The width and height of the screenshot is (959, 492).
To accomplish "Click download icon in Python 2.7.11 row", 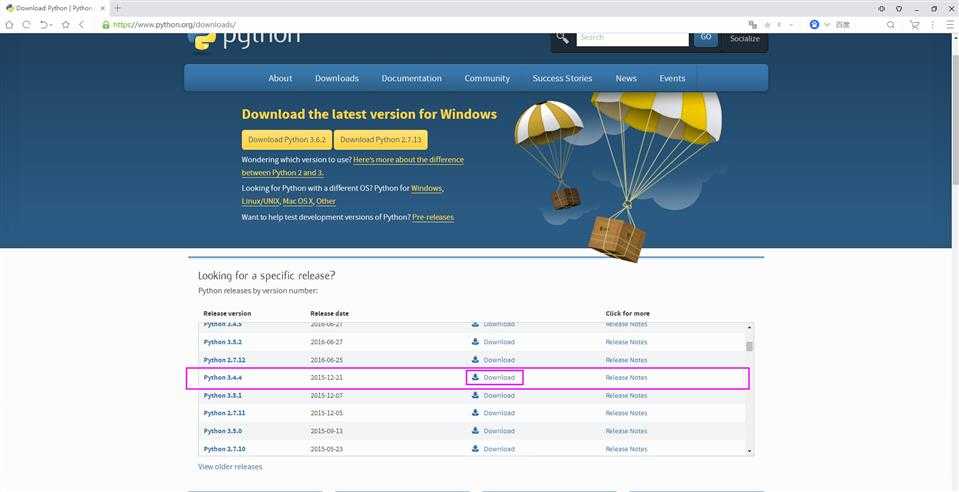I will tap(475, 412).
